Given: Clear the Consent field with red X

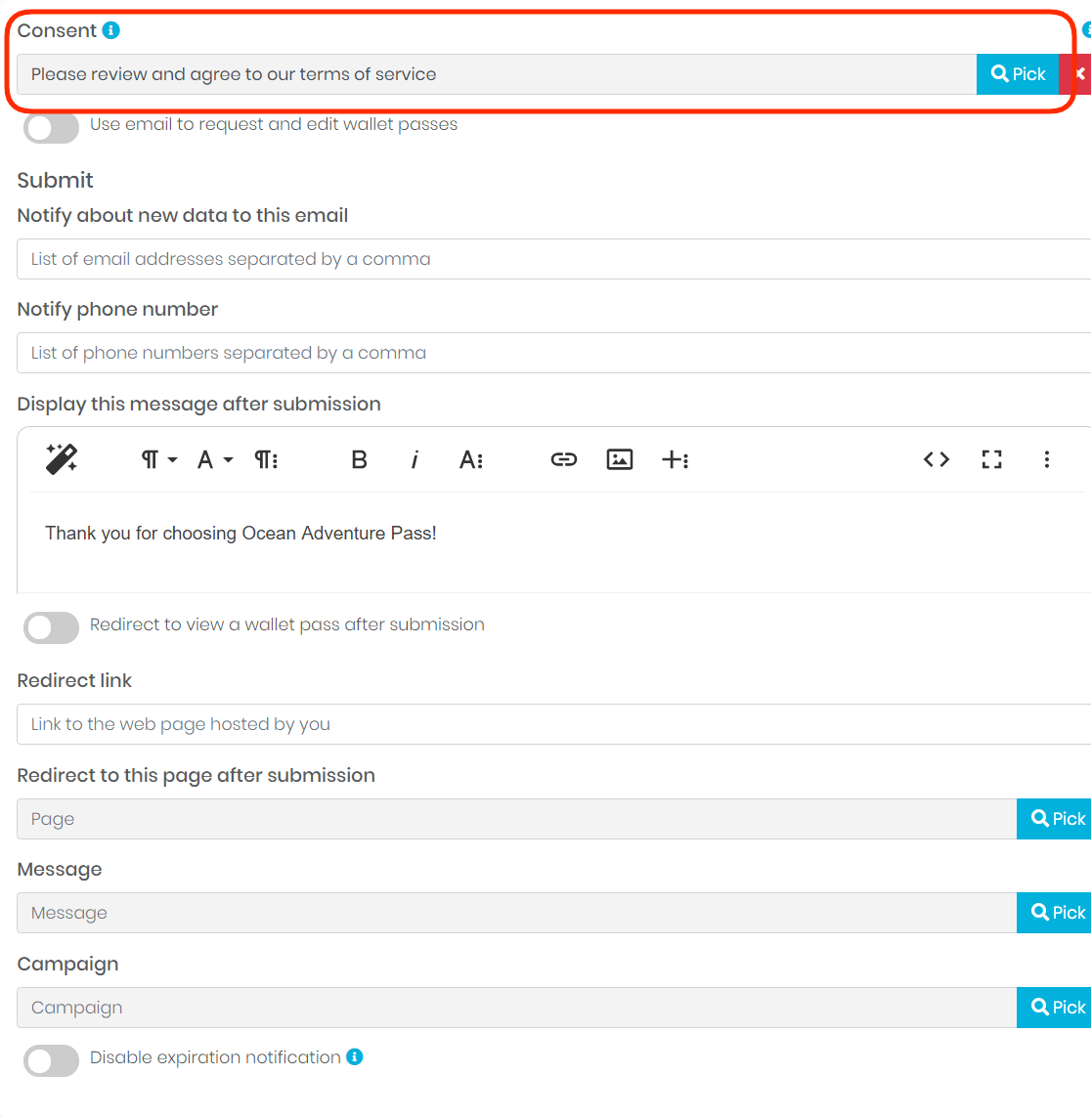Looking at the screenshot, I should point(1077,74).
